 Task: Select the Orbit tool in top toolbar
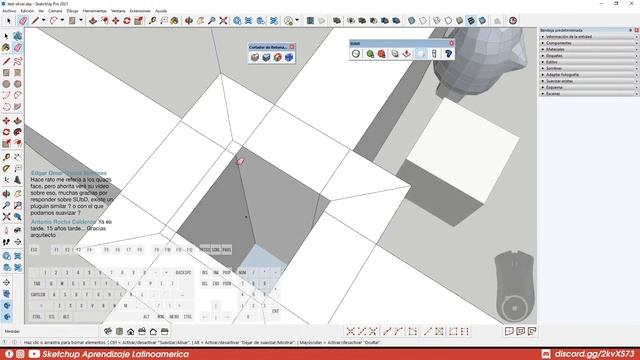click(x=189, y=20)
